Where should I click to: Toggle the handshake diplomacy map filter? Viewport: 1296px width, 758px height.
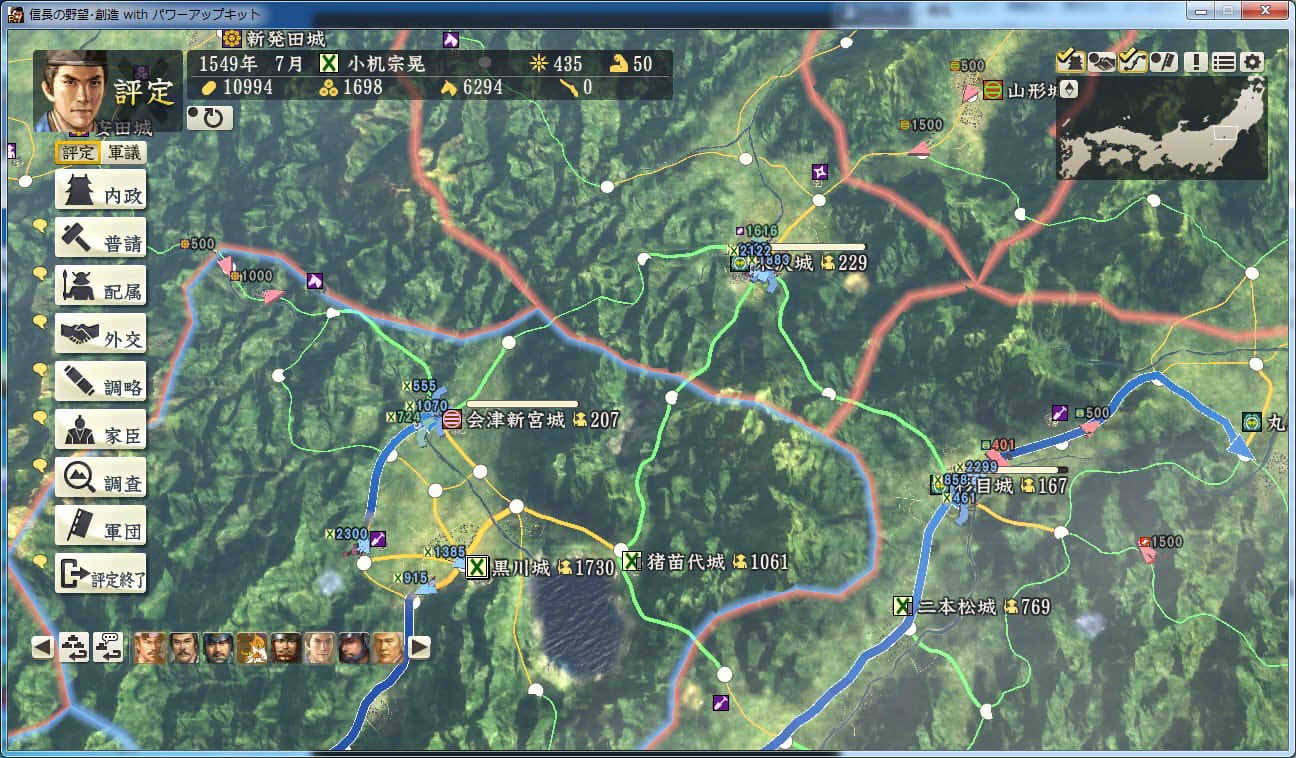[x=1101, y=61]
